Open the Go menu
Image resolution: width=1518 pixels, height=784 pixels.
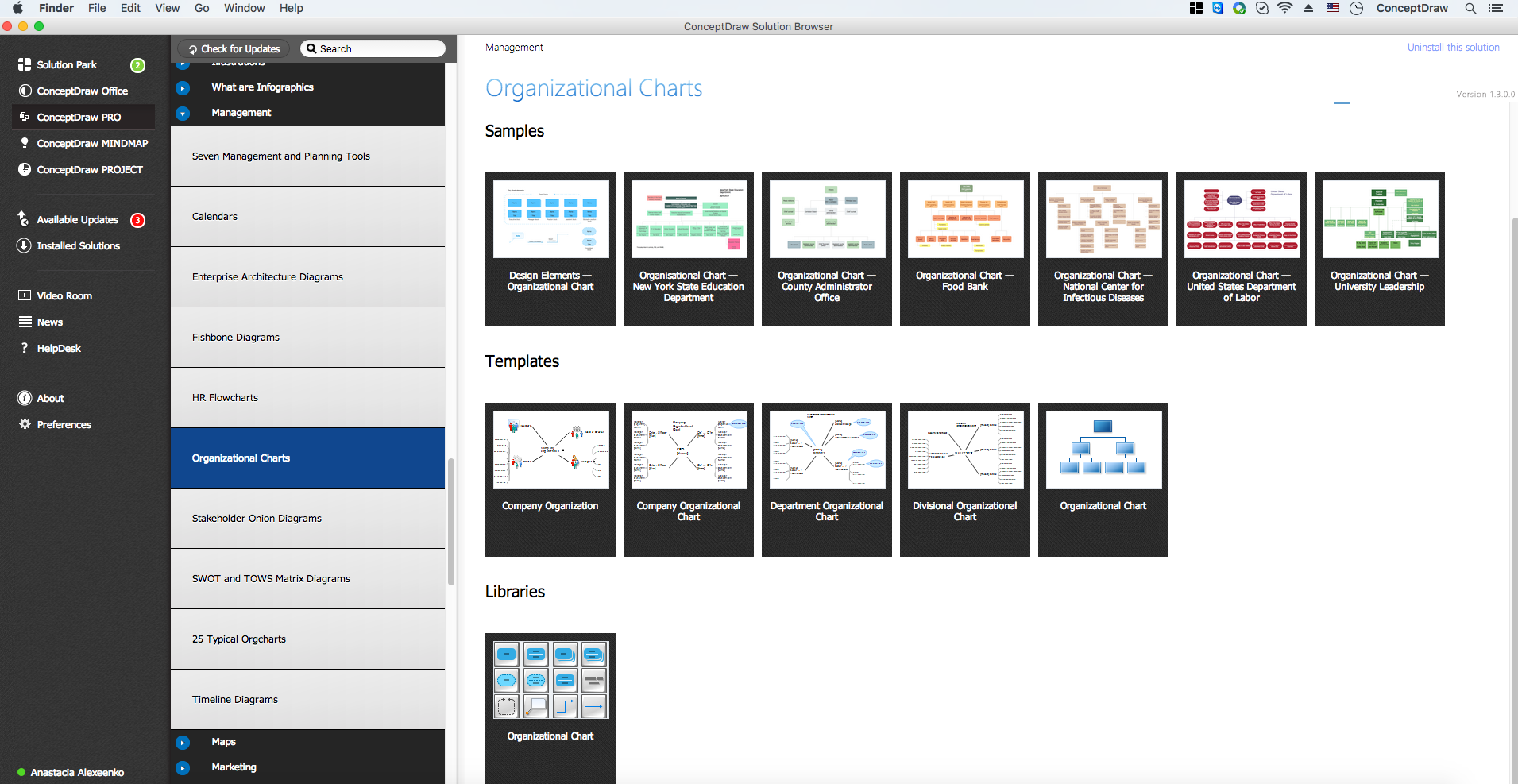tap(202, 8)
